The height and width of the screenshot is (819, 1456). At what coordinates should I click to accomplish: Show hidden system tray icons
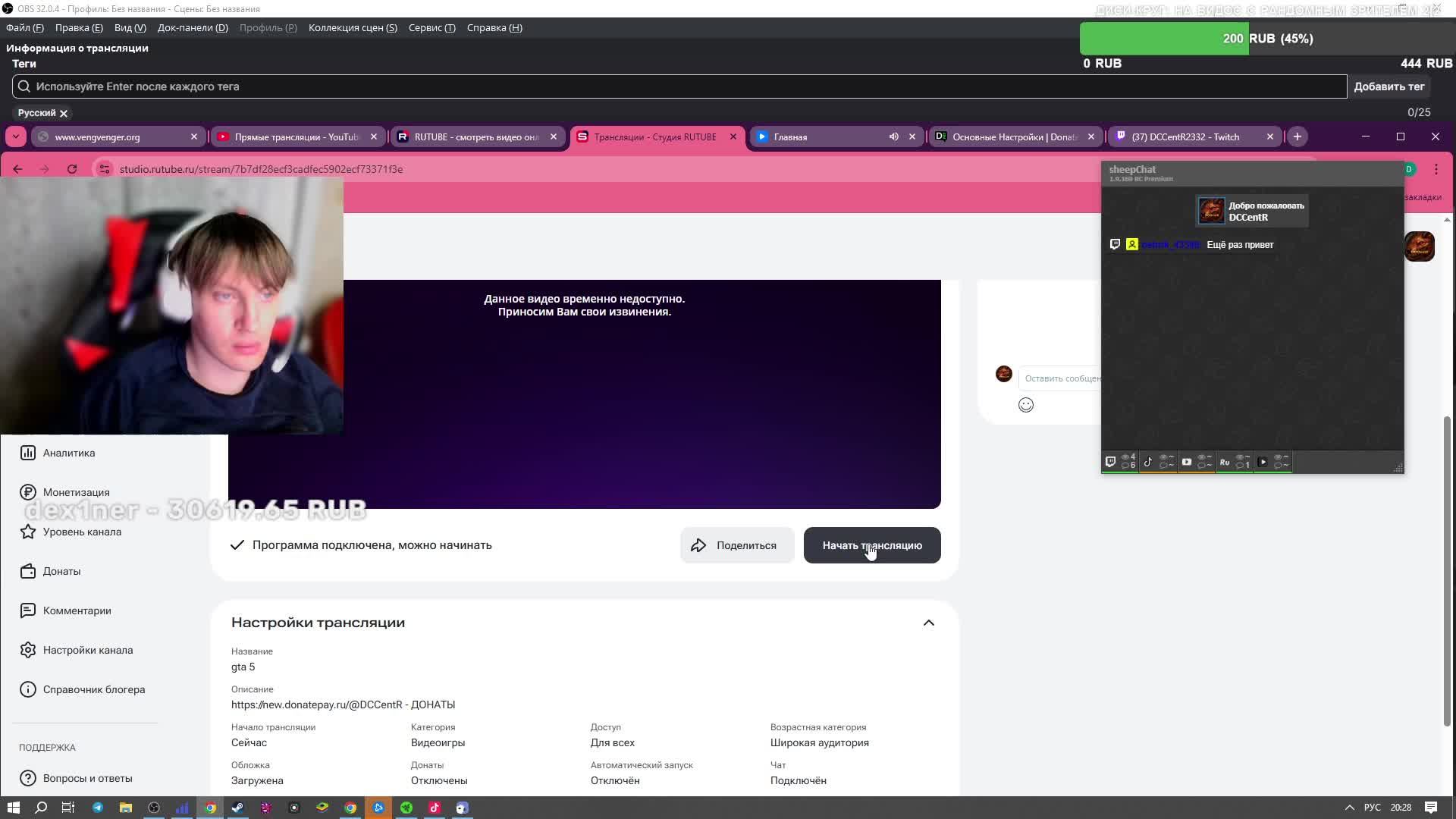[x=1349, y=808]
